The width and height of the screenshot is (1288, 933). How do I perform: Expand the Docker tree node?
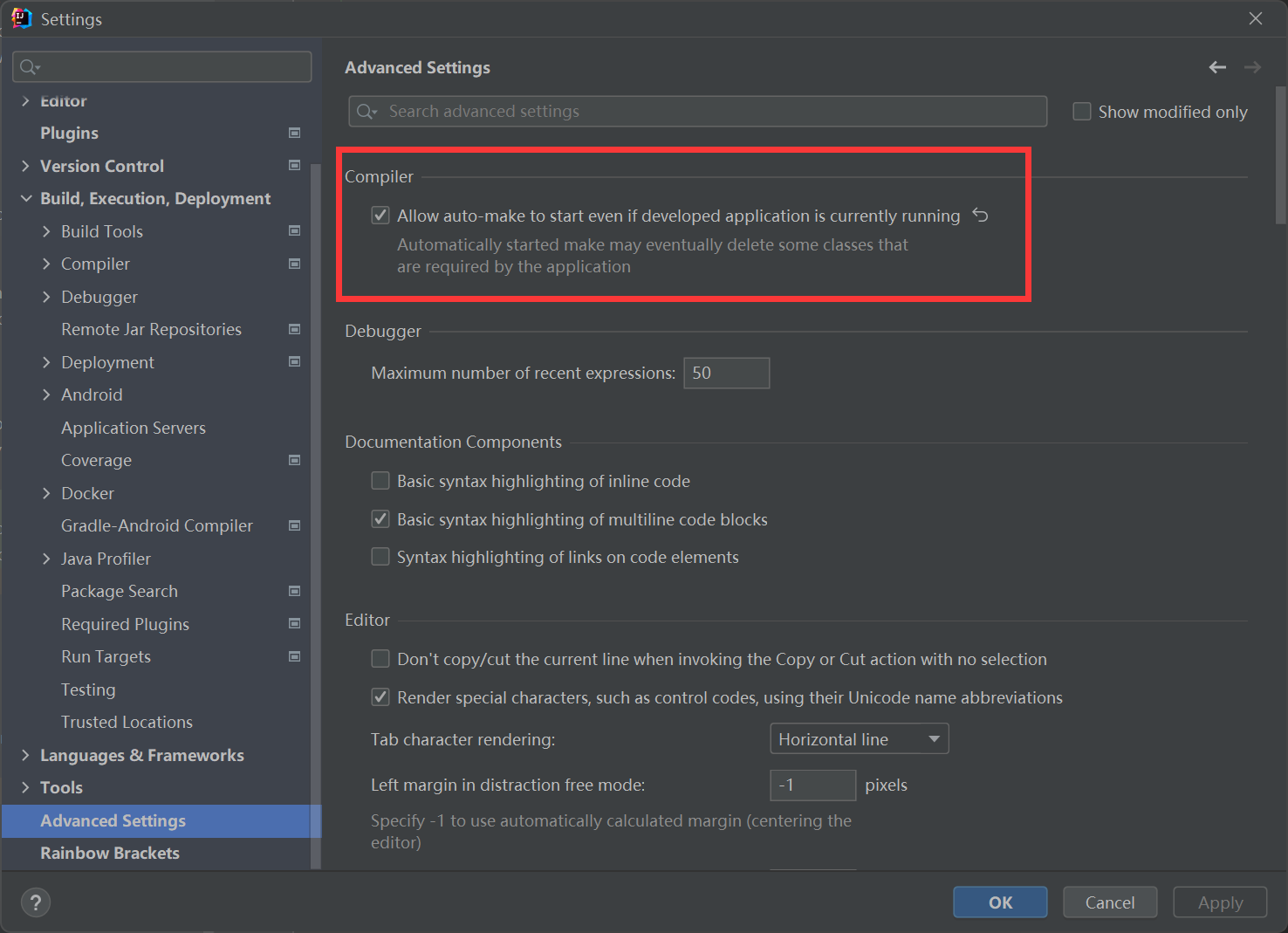pos(46,493)
